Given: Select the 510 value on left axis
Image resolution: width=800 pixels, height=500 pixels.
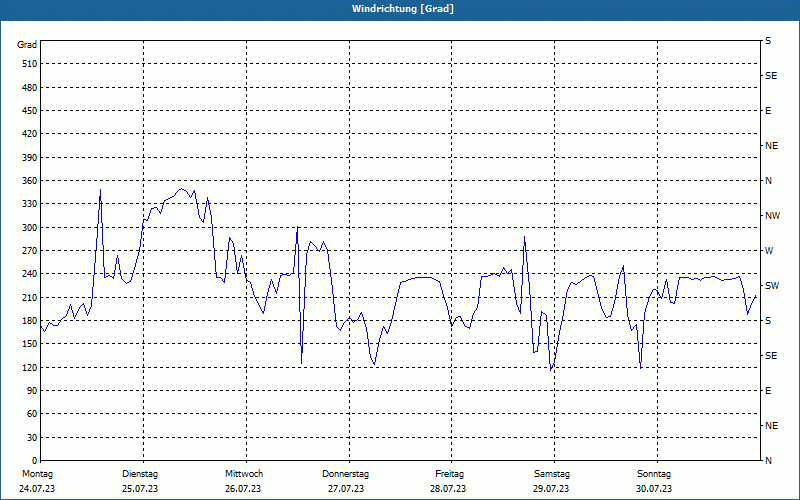Looking at the screenshot, I should [30, 64].
